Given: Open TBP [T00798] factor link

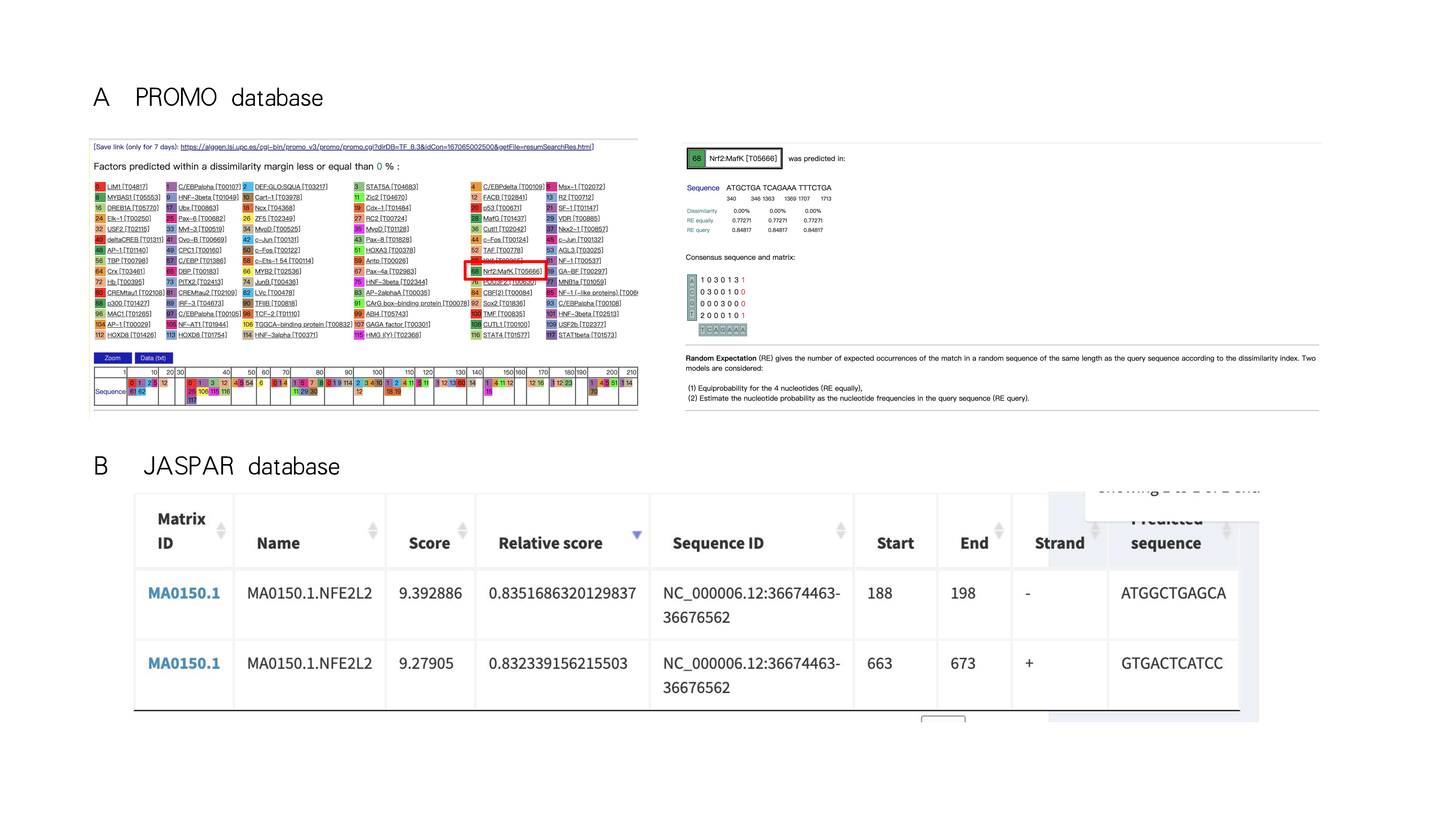Looking at the screenshot, I should click(x=127, y=261).
